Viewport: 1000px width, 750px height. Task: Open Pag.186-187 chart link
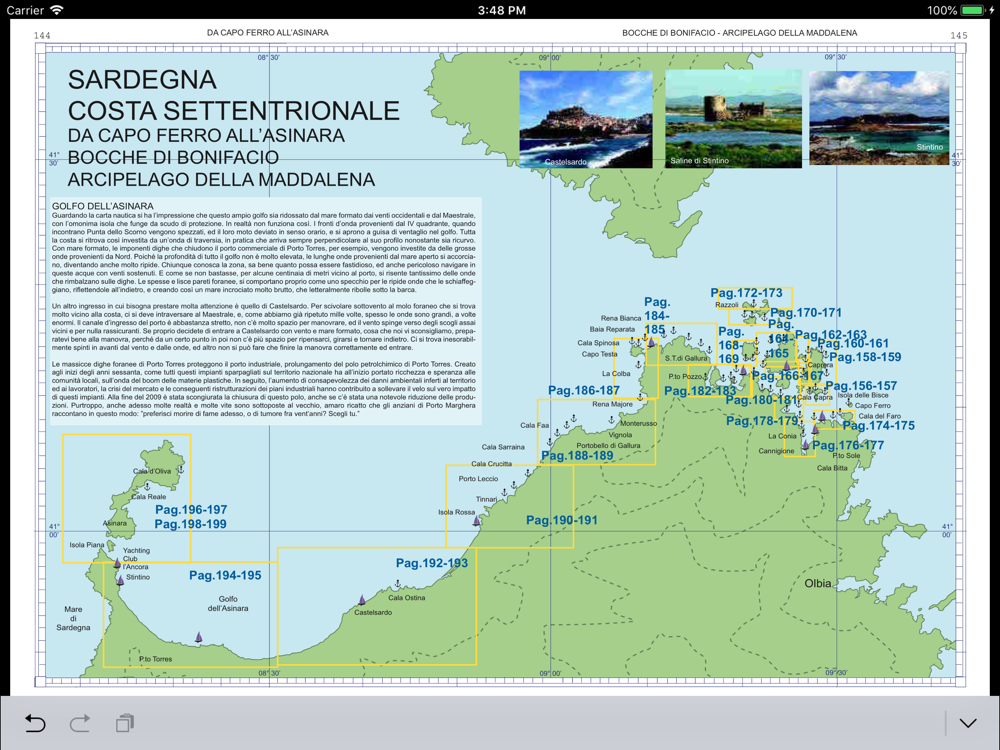tap(584, 390)
